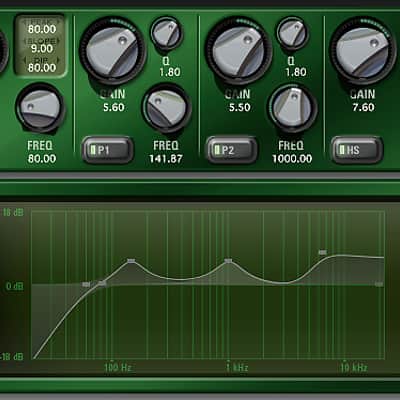Click the P1 band FREQ knob above 141.87
The width and height of the screenshot is (400, 400).
(166, 108)
